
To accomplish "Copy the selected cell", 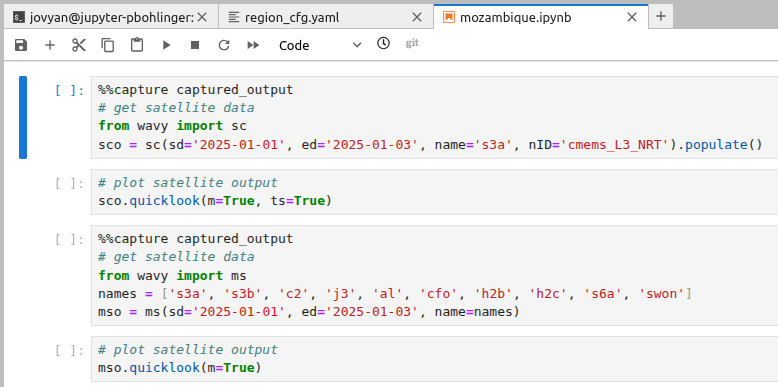I will click(108, 45).
